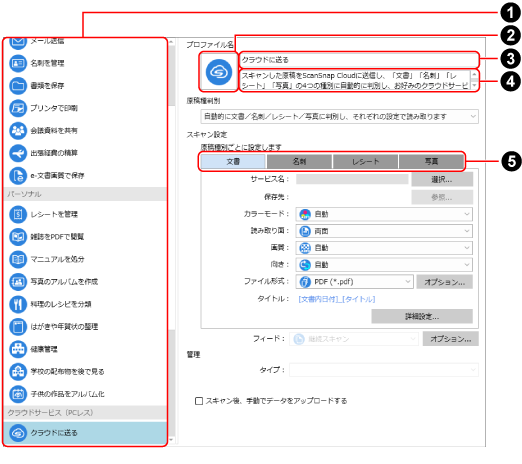Click the profile name field クラウドに送る
This screenshot has height=464, width=522.
tap(359, 60)
